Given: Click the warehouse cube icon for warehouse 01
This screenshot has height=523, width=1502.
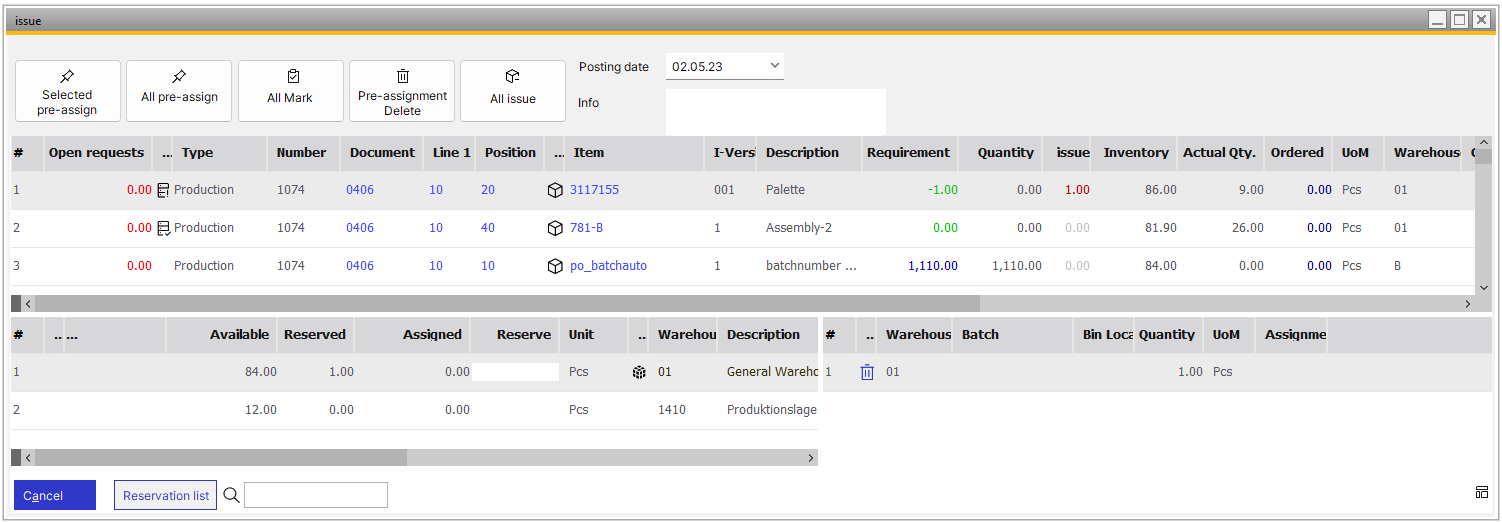Looking at the screenshot, I should pyautogui.click(x=640, y=372).
